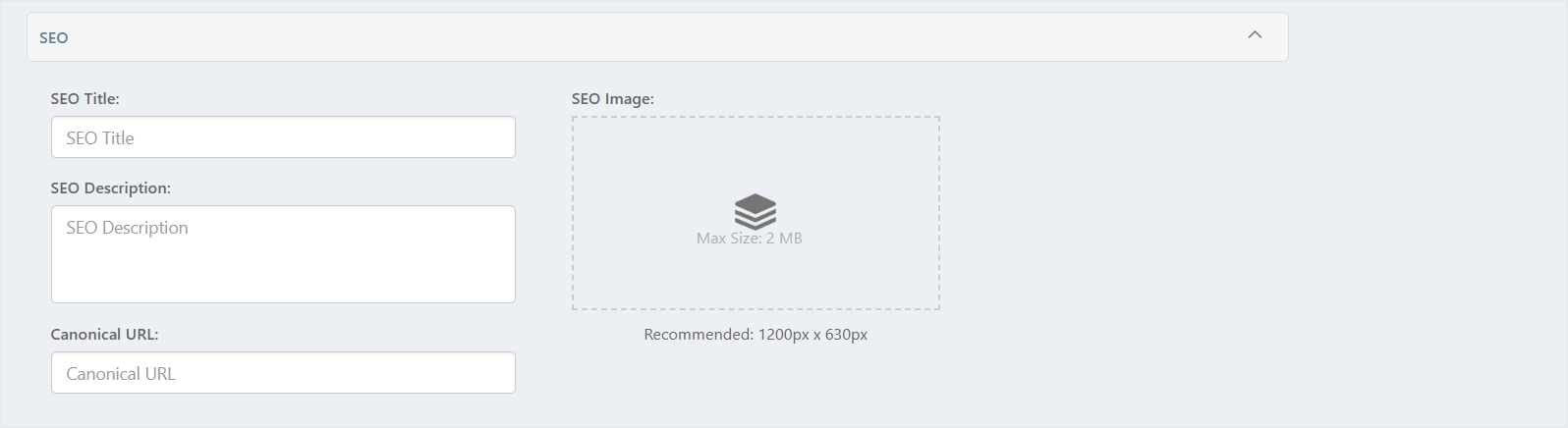Image resolution: width=1568 pixels, height=428 pixels.
Task: Click the "SEO Image:" label above the dropzone
Action: pos(613,99)
